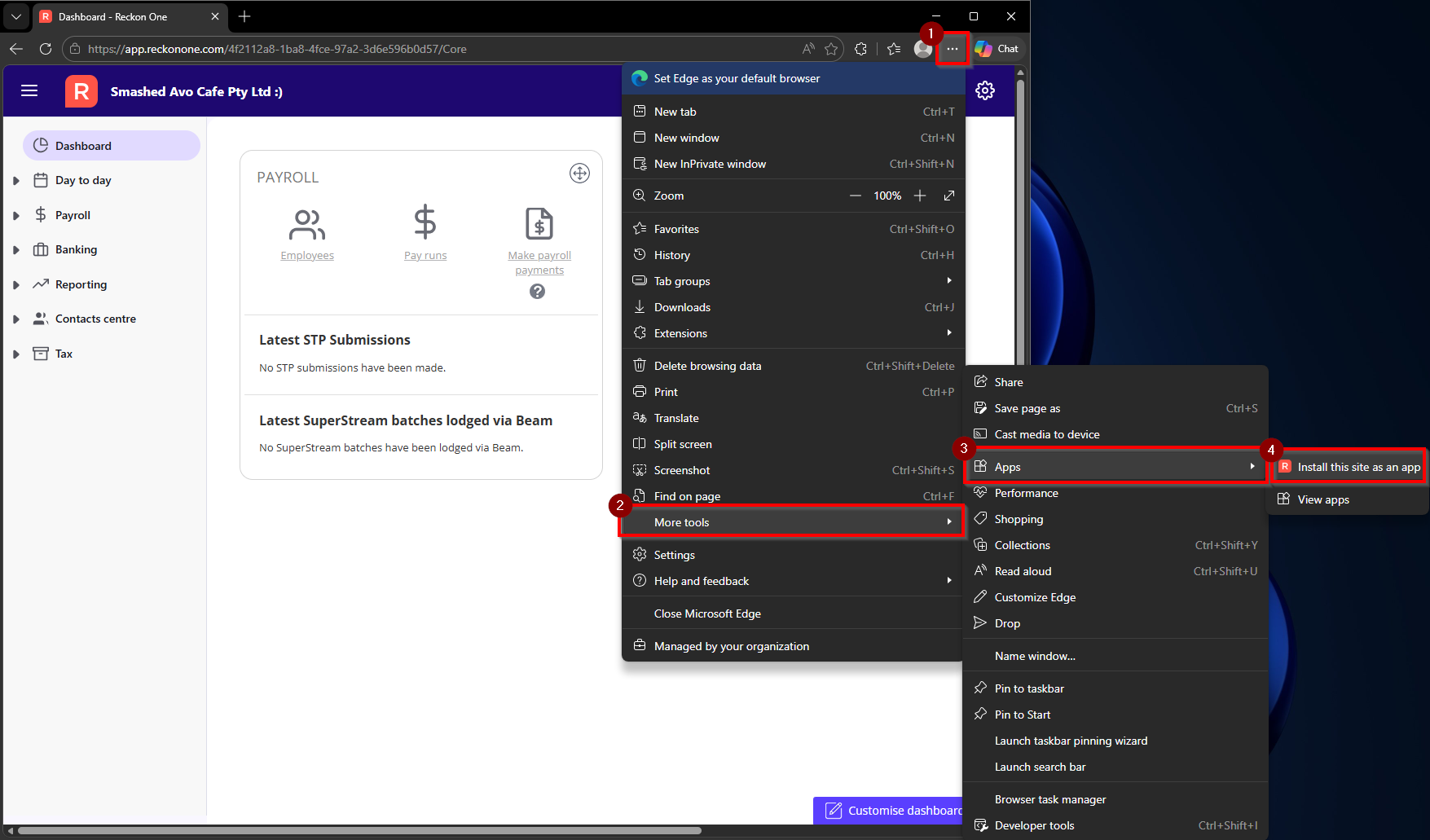Go back using browser back arrow
1430x840 pixels.
click(16, 49)
